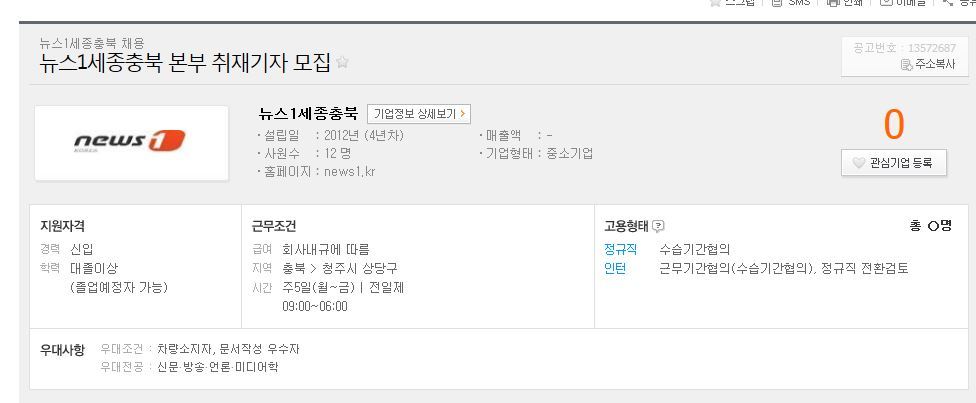Click the favorites count number 0

pyautogui.click(x=893, y=125)
